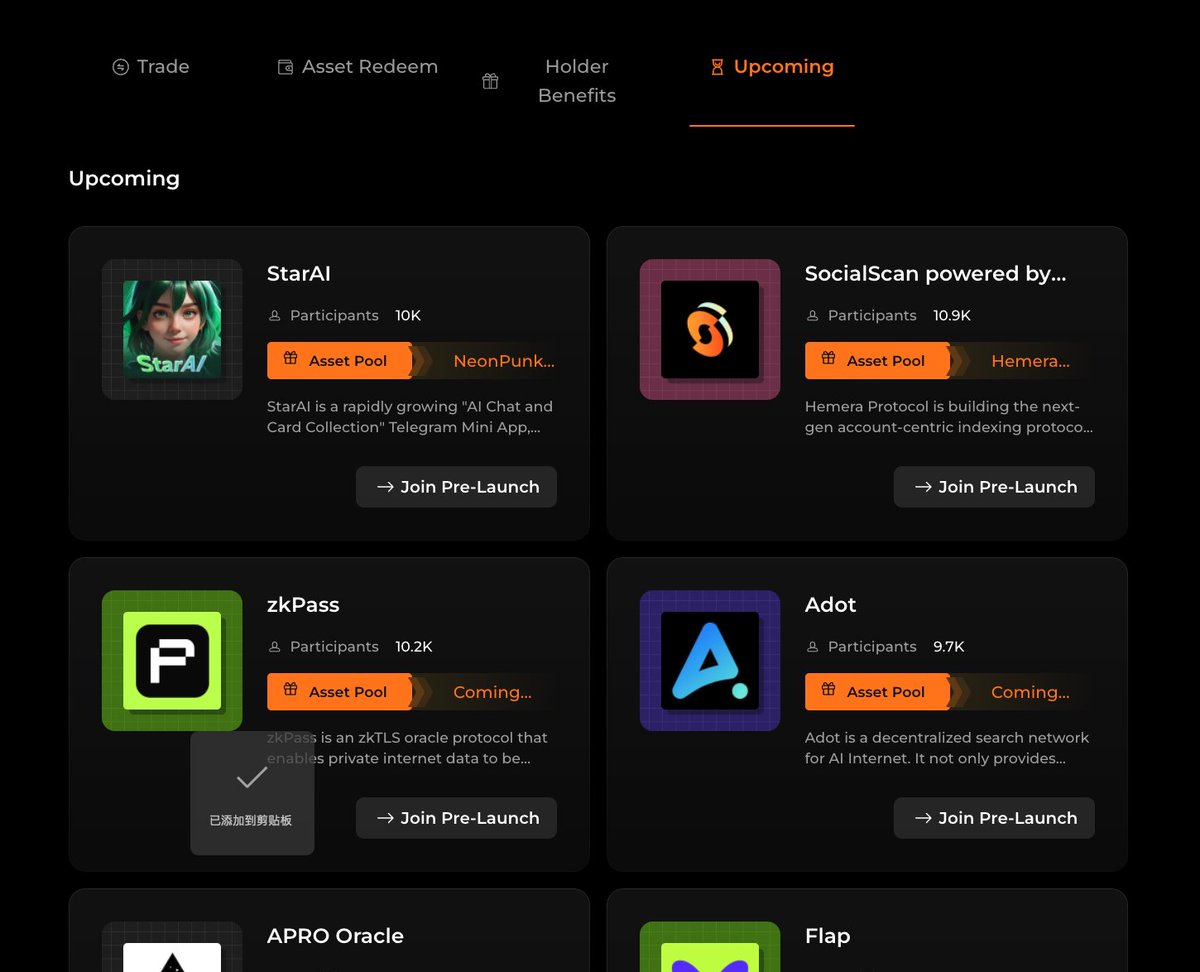Join Pre-Launch for zkPass
Screen dimensions: 1200x972
[x=457, y=818]
